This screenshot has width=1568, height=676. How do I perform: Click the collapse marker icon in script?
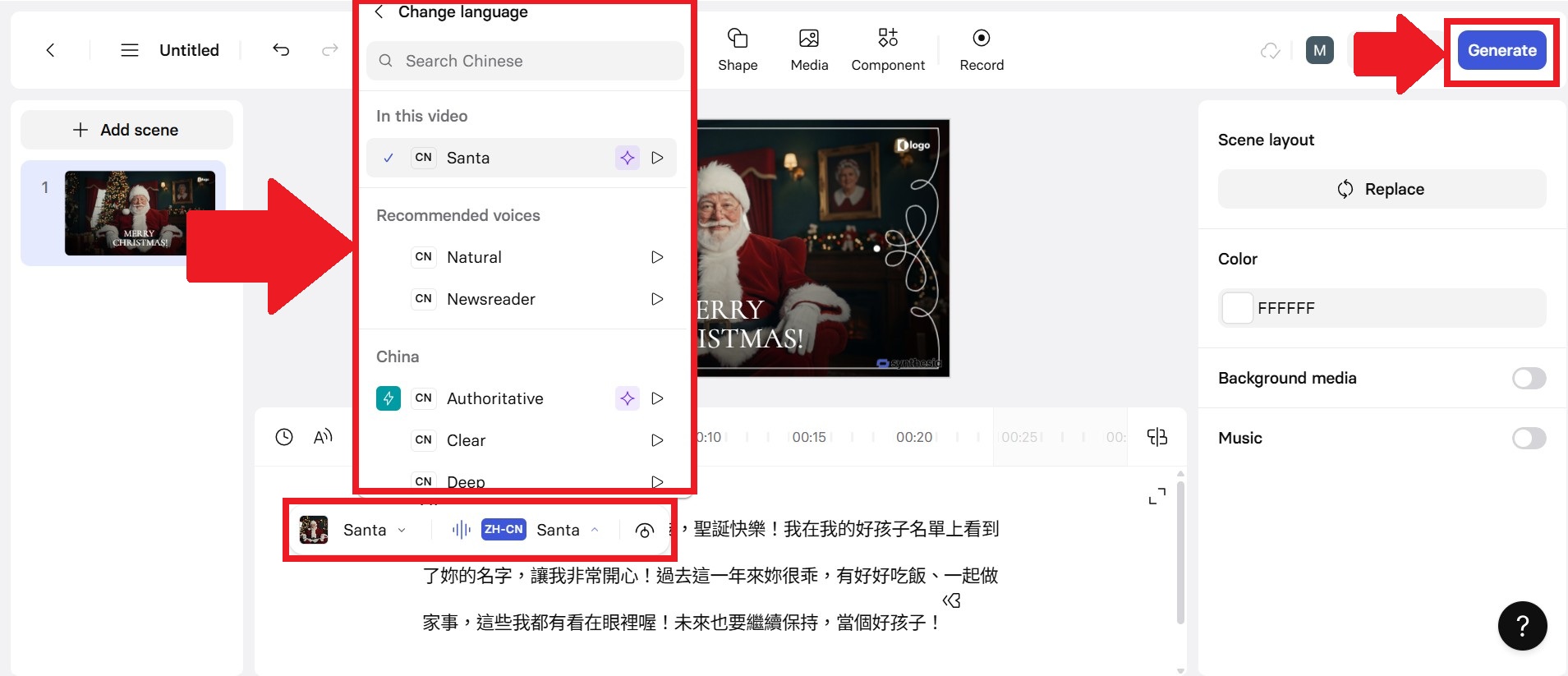point(952,600)
